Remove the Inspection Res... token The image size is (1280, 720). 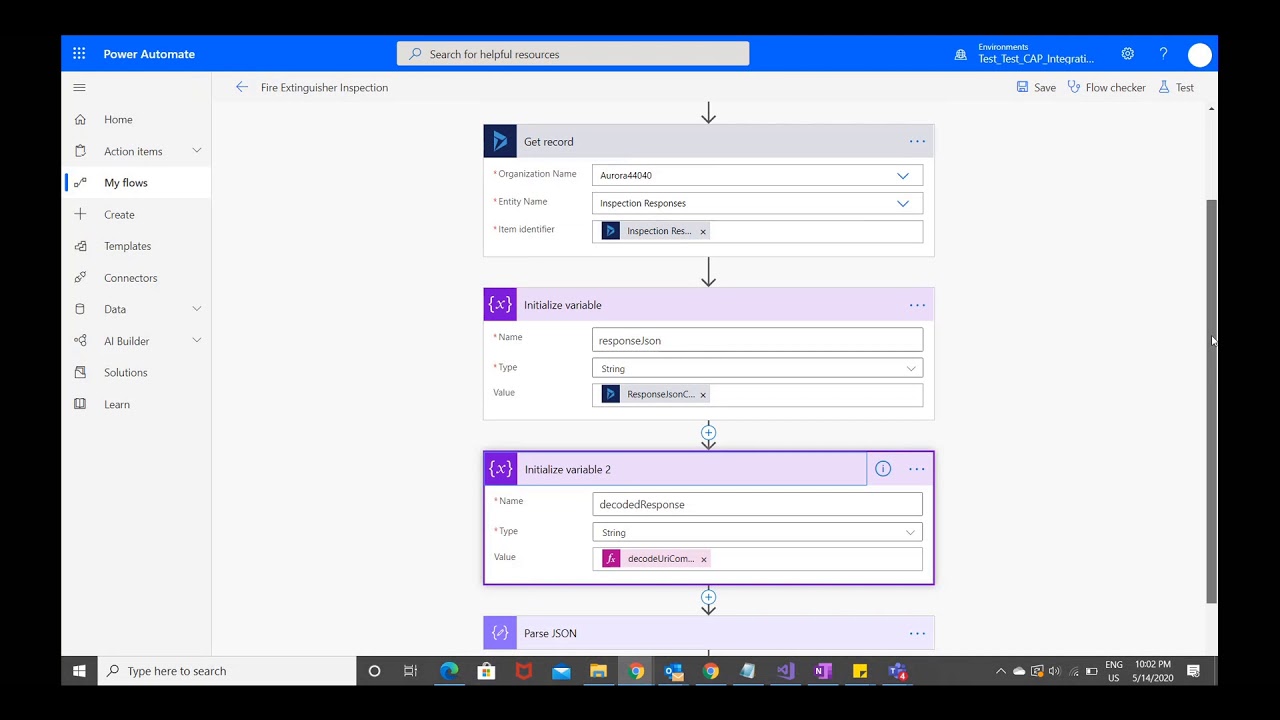click(703, 231)
